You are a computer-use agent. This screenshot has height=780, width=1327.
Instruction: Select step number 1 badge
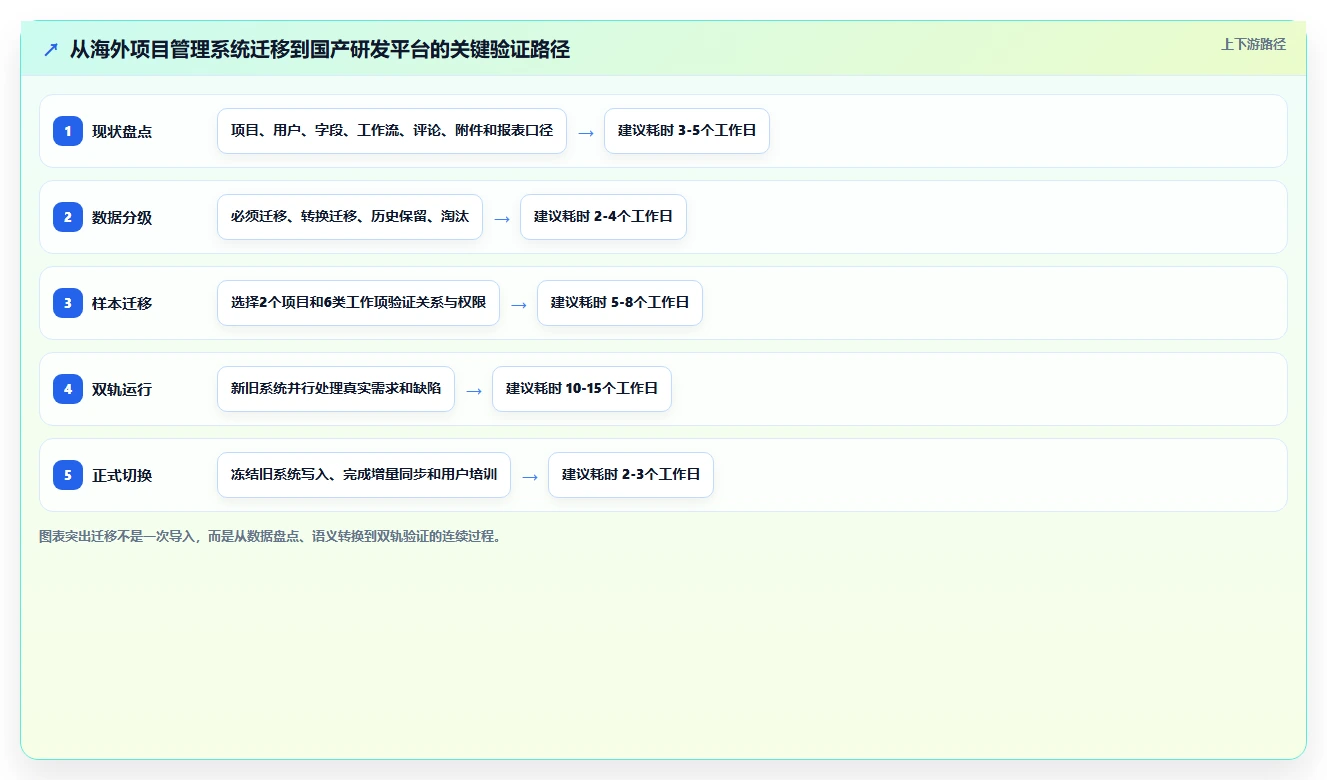(x=68, y=131)
